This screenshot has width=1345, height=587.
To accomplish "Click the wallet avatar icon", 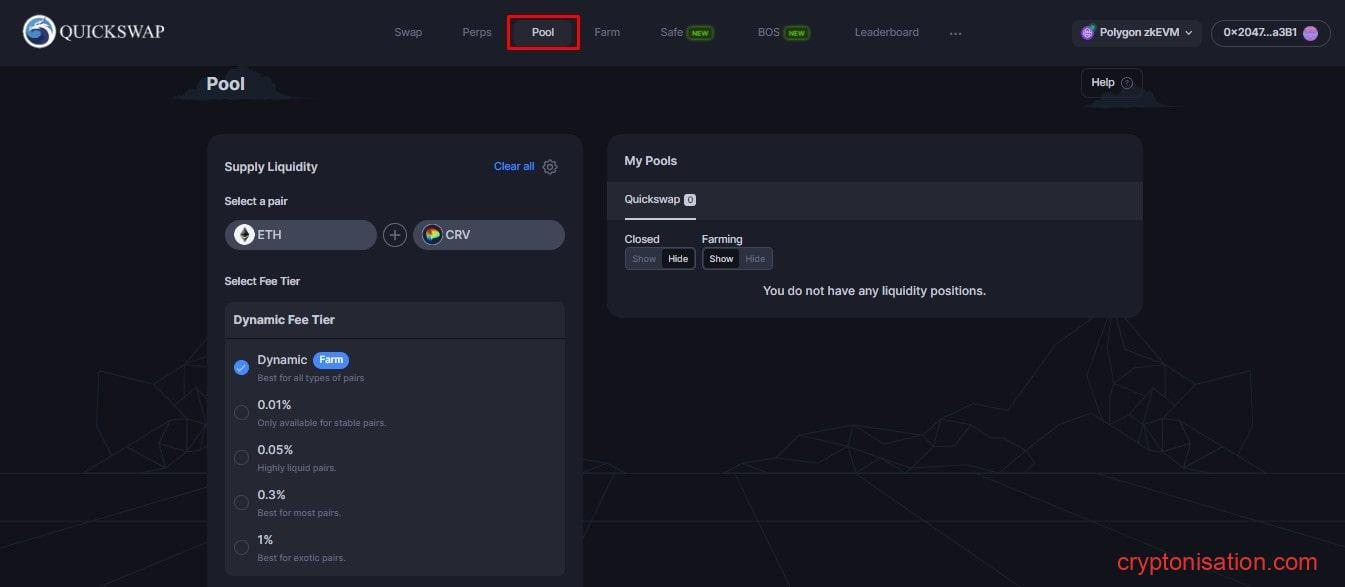I will click(1310, 33).
